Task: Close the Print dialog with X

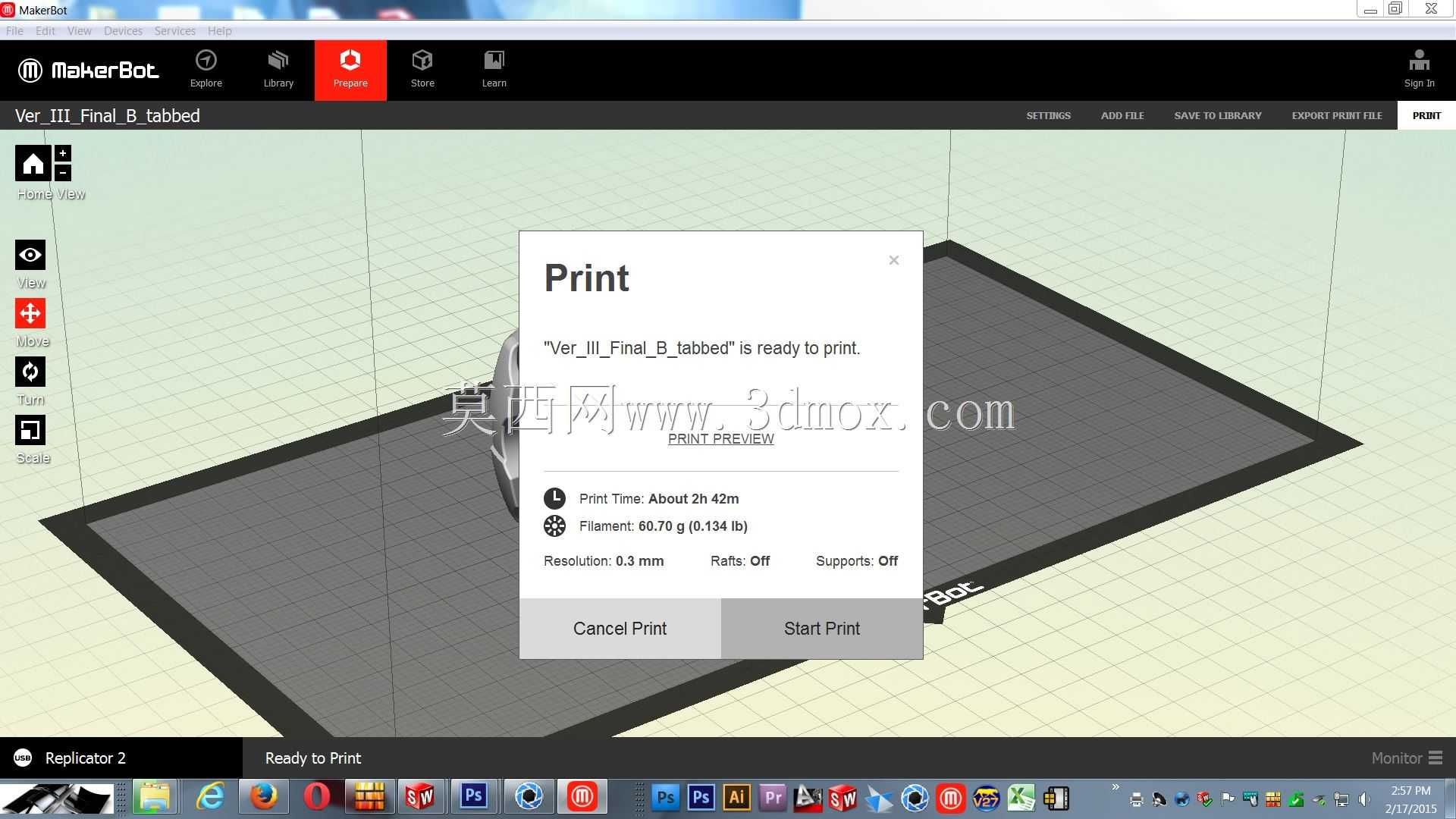Action: 894,260
